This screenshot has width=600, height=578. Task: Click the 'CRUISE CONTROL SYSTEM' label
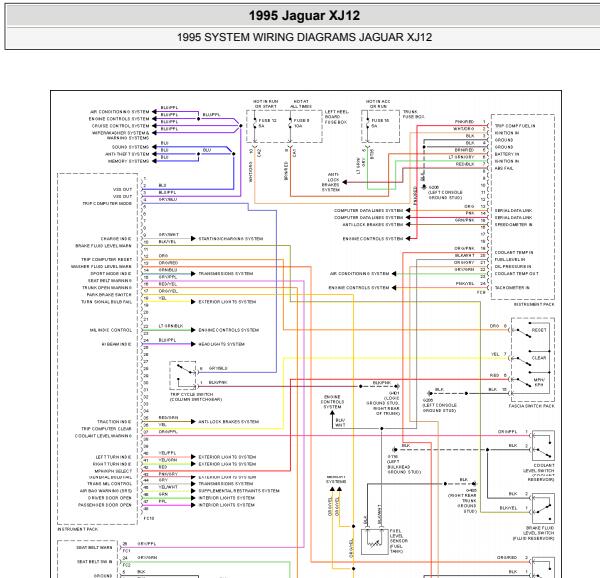[x=121, y=126]
